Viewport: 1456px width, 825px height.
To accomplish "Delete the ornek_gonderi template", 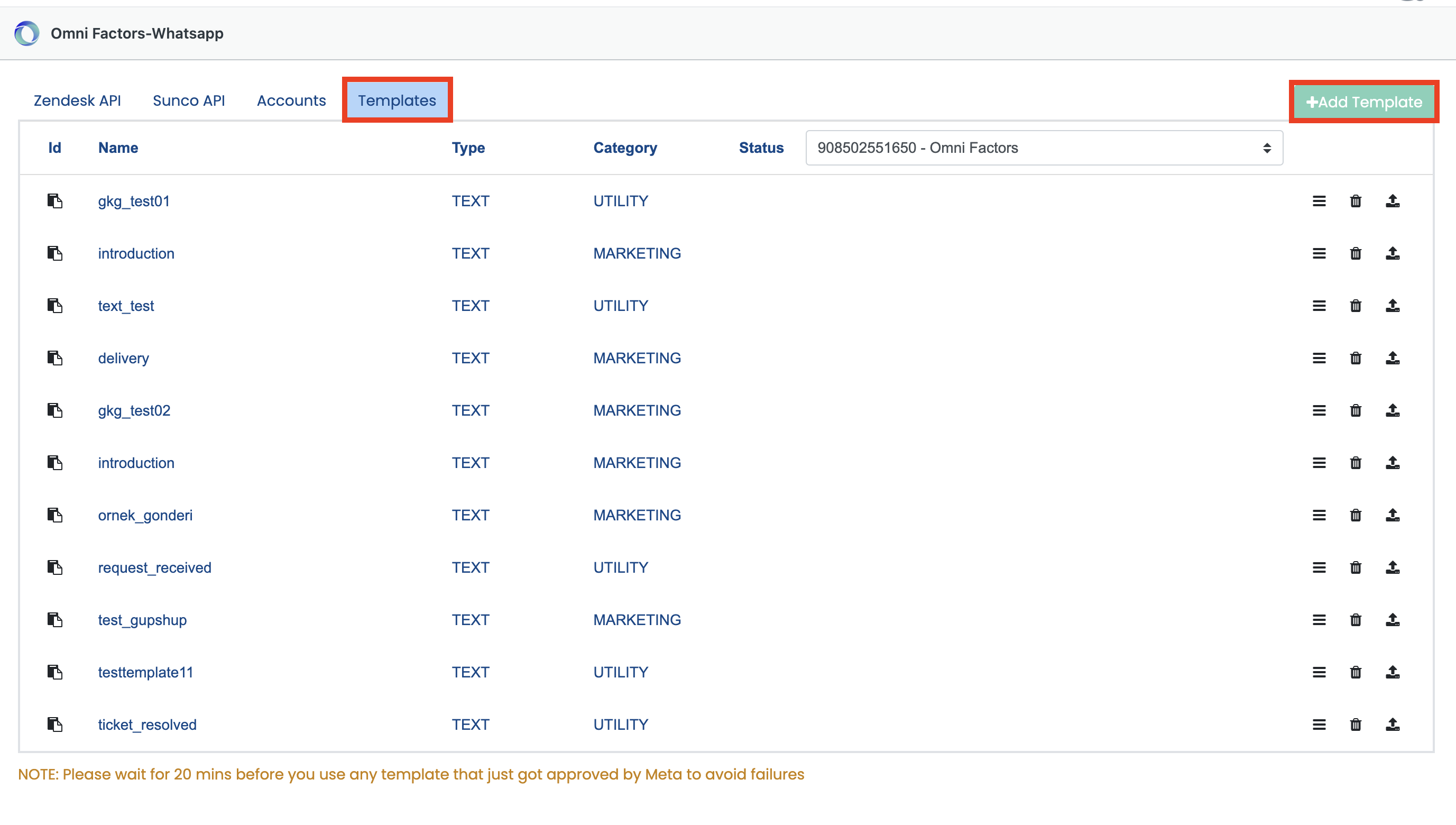I will [1355, 515].
